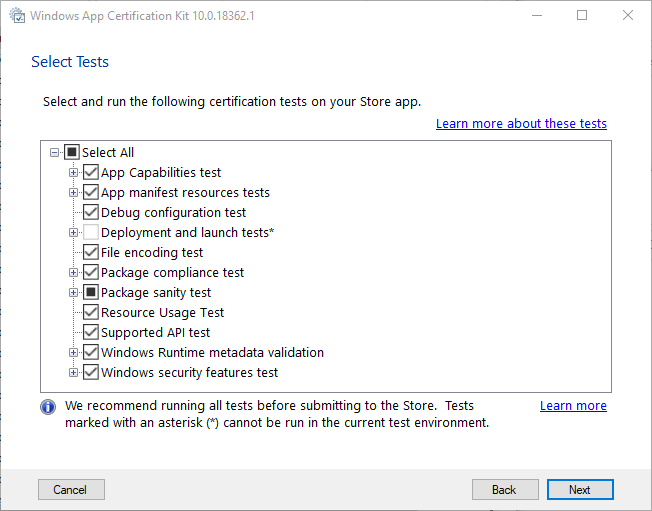Screen dimensions: 652x511
Task: Maximize the Certification Kit window
Action: tap(582, 15)
